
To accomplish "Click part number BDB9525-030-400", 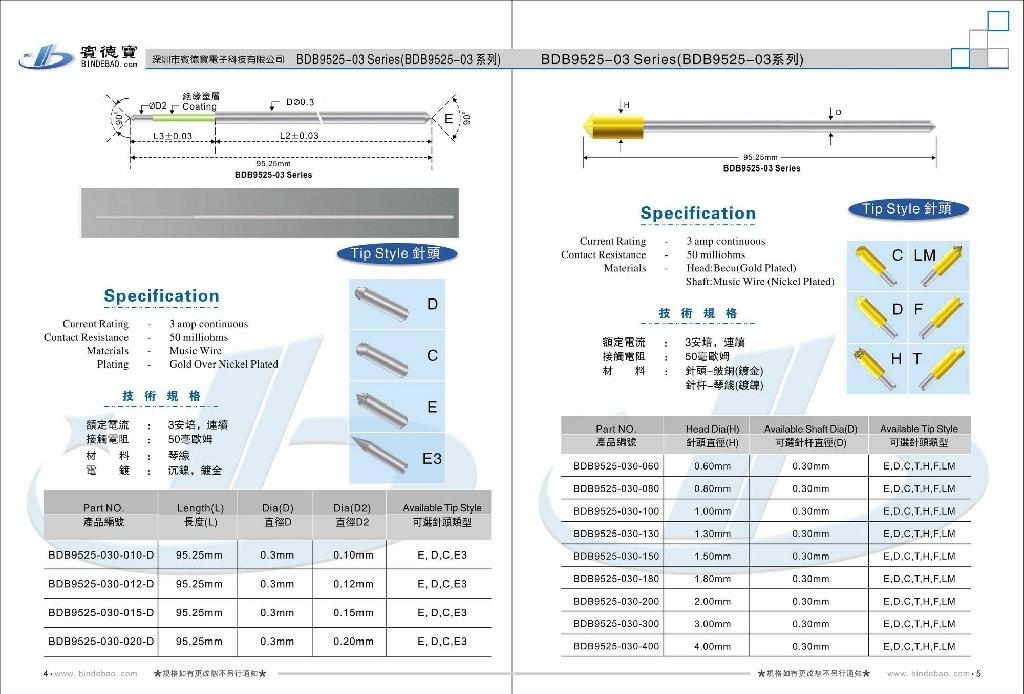I will tap(616, 647).
